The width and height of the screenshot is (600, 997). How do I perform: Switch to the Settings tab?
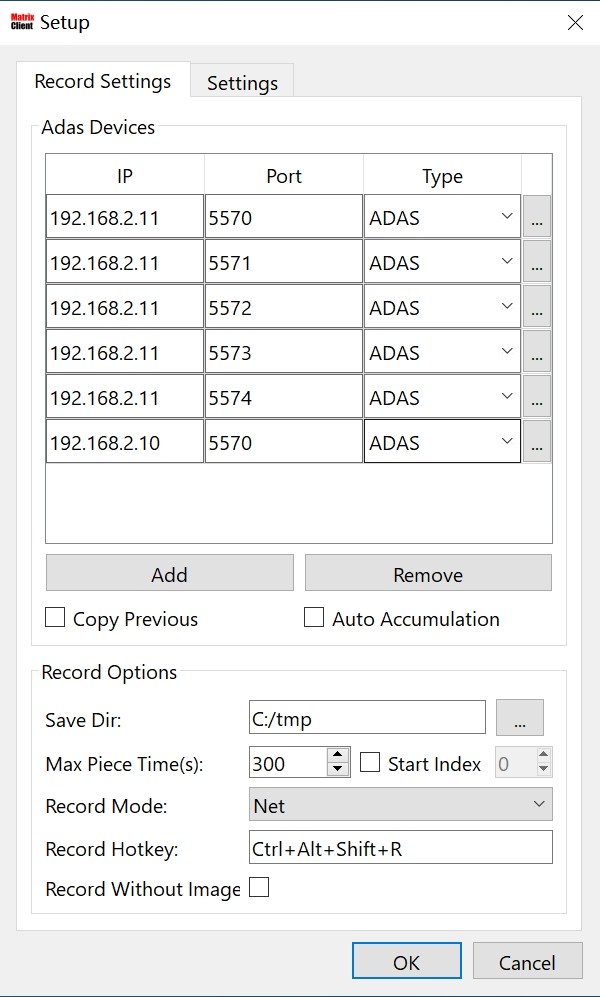242,84
